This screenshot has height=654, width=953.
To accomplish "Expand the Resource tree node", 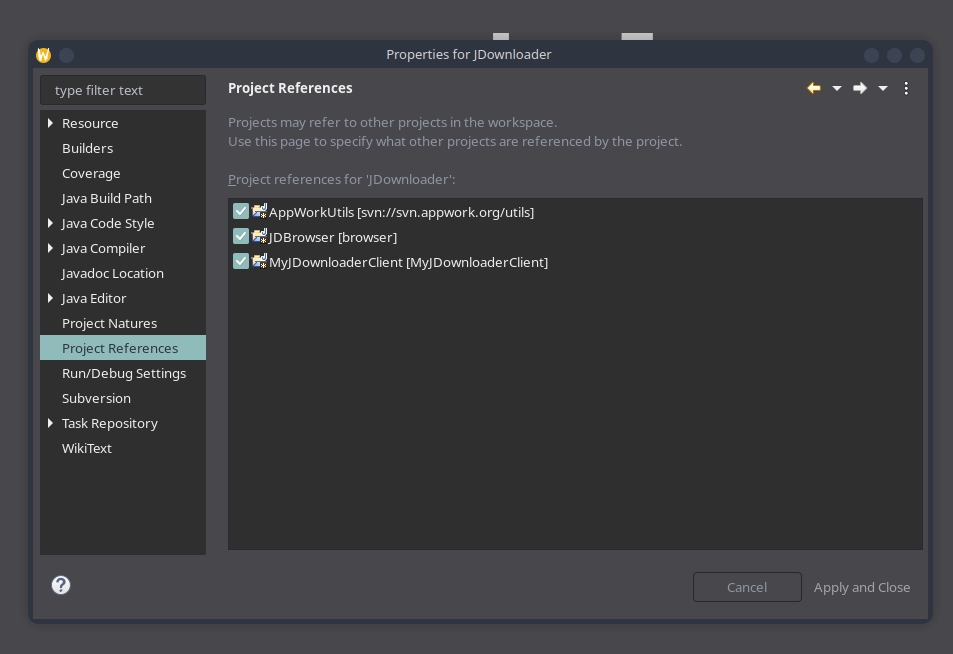I will click(50, 123).
